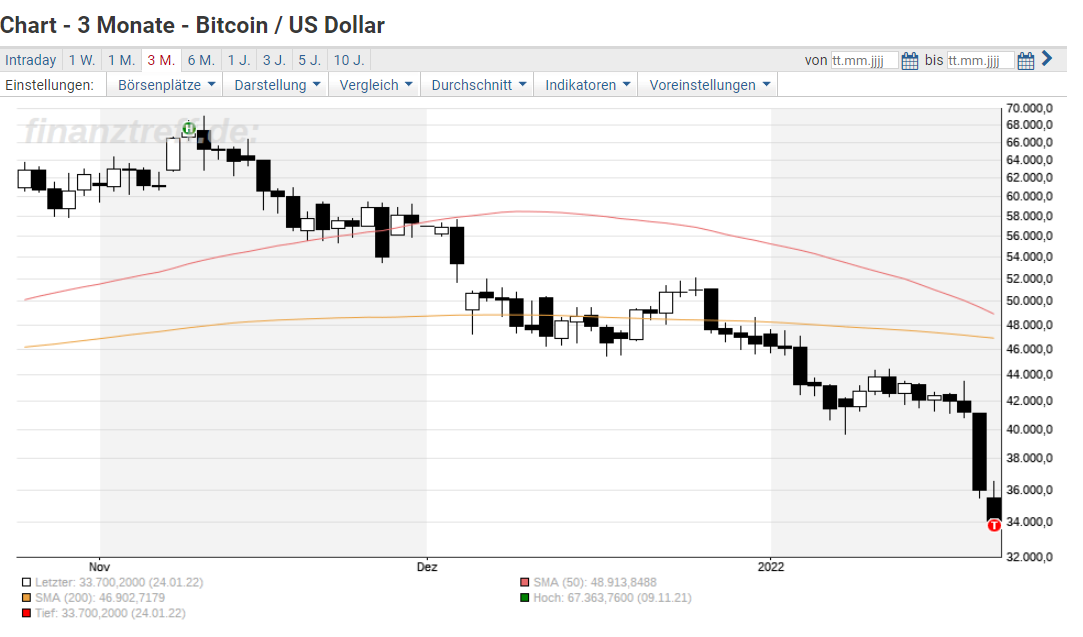Screen dimensions: 1083x637
Task: Click the green Hoch legend swatch
Action: pyautogui.click(x=525, y=598)
